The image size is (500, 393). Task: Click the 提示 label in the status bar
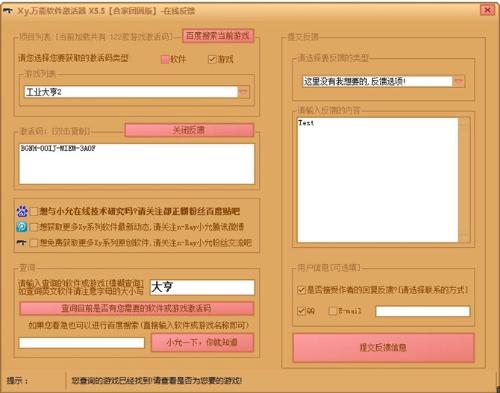[17, 380]
